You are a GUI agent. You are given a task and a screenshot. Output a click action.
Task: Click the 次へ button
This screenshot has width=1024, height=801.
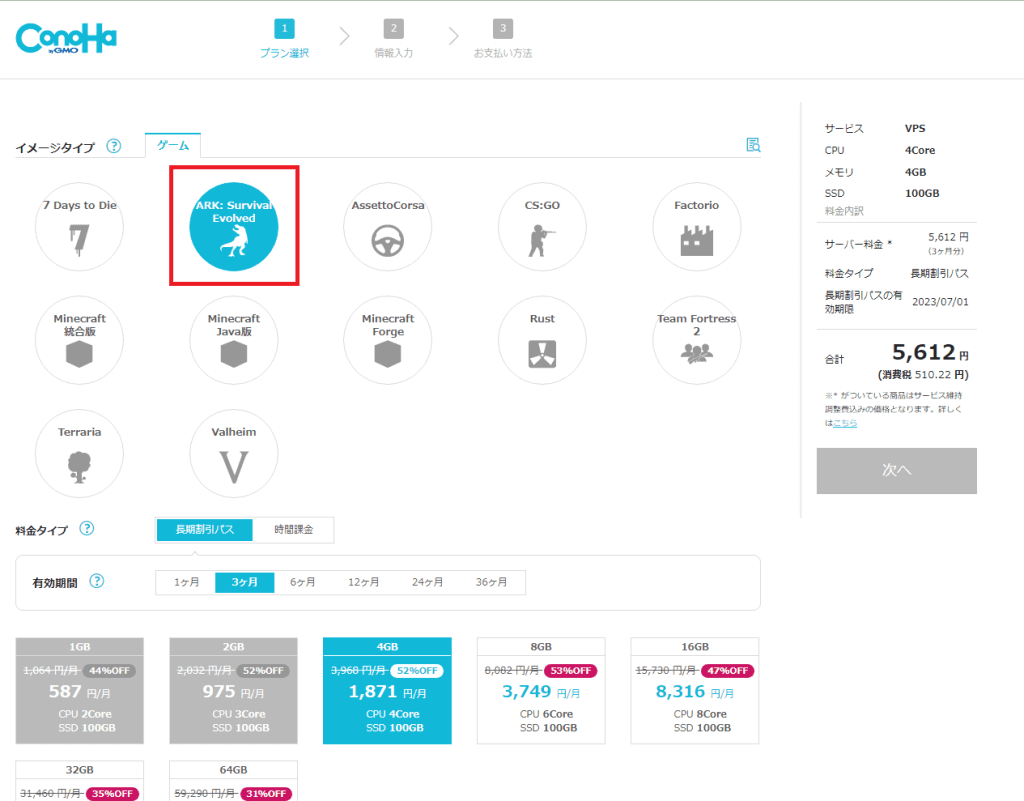tap(897, 471)
